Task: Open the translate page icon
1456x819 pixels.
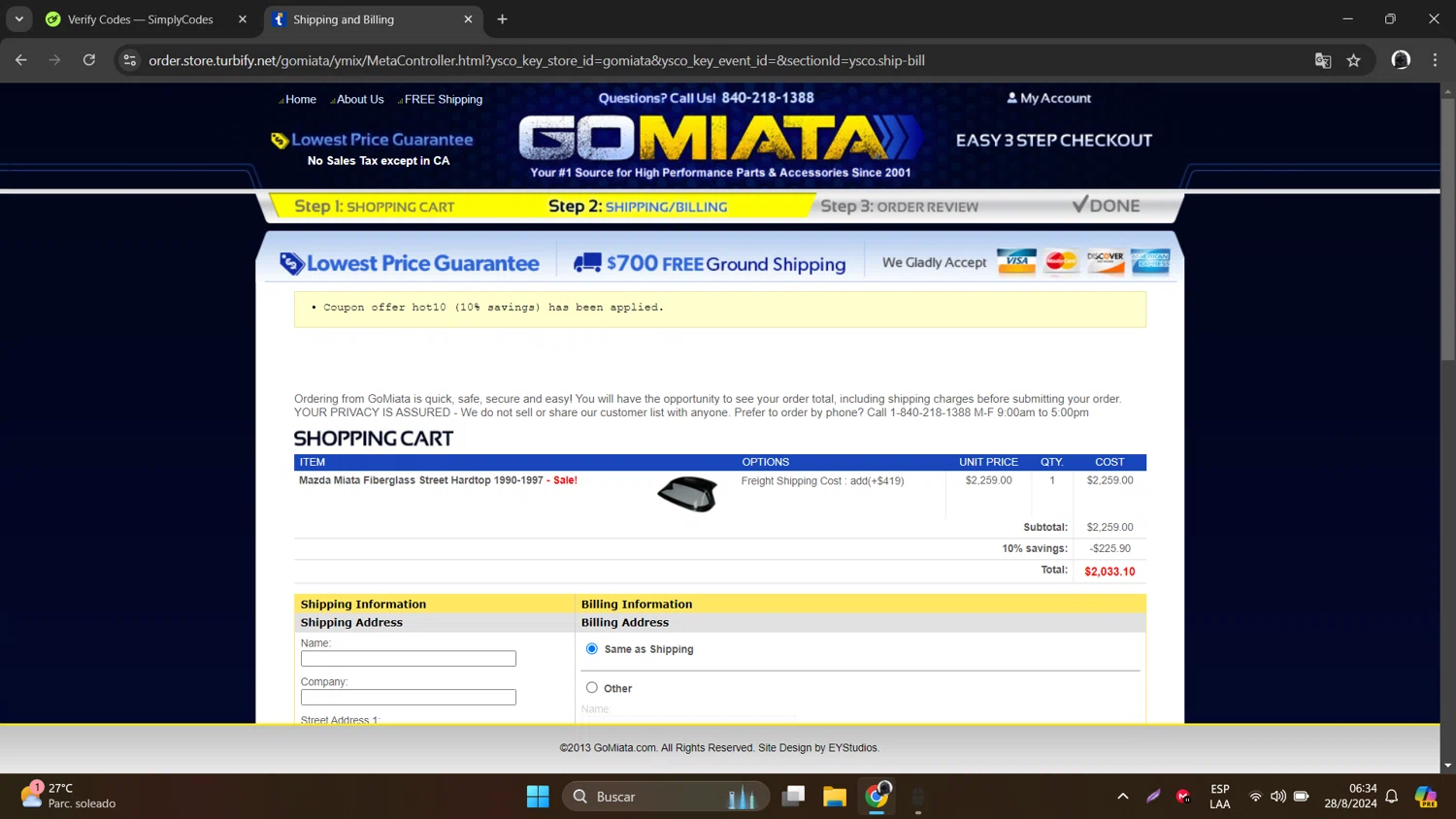Action: point(1323,60)
